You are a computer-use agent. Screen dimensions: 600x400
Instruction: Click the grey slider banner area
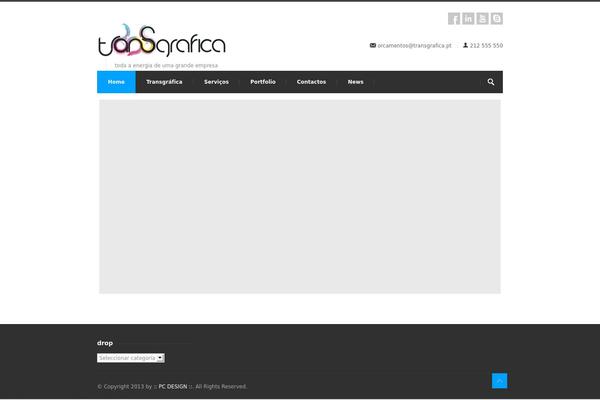coord(300,197)
